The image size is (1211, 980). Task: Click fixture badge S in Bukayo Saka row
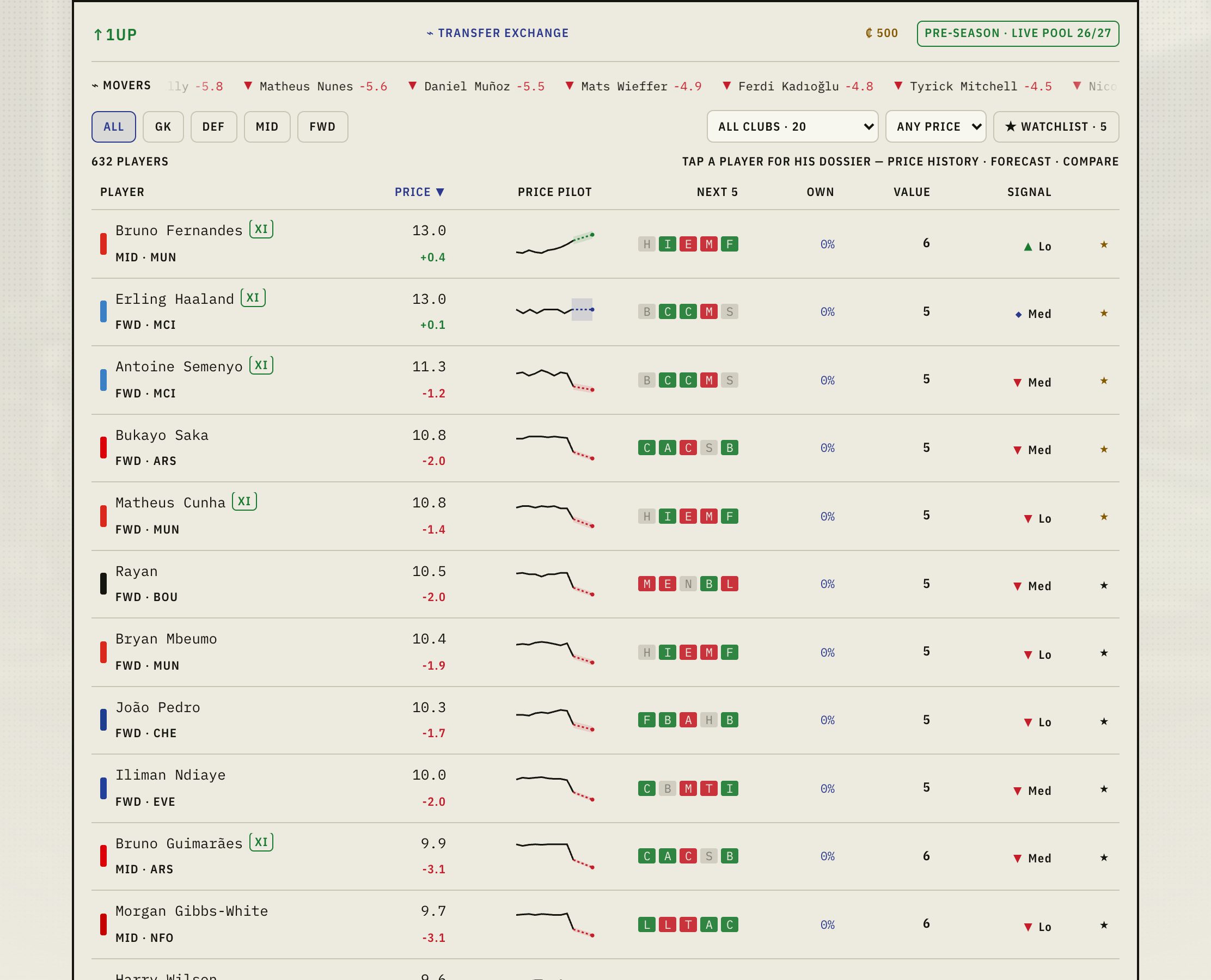point(709,448)
